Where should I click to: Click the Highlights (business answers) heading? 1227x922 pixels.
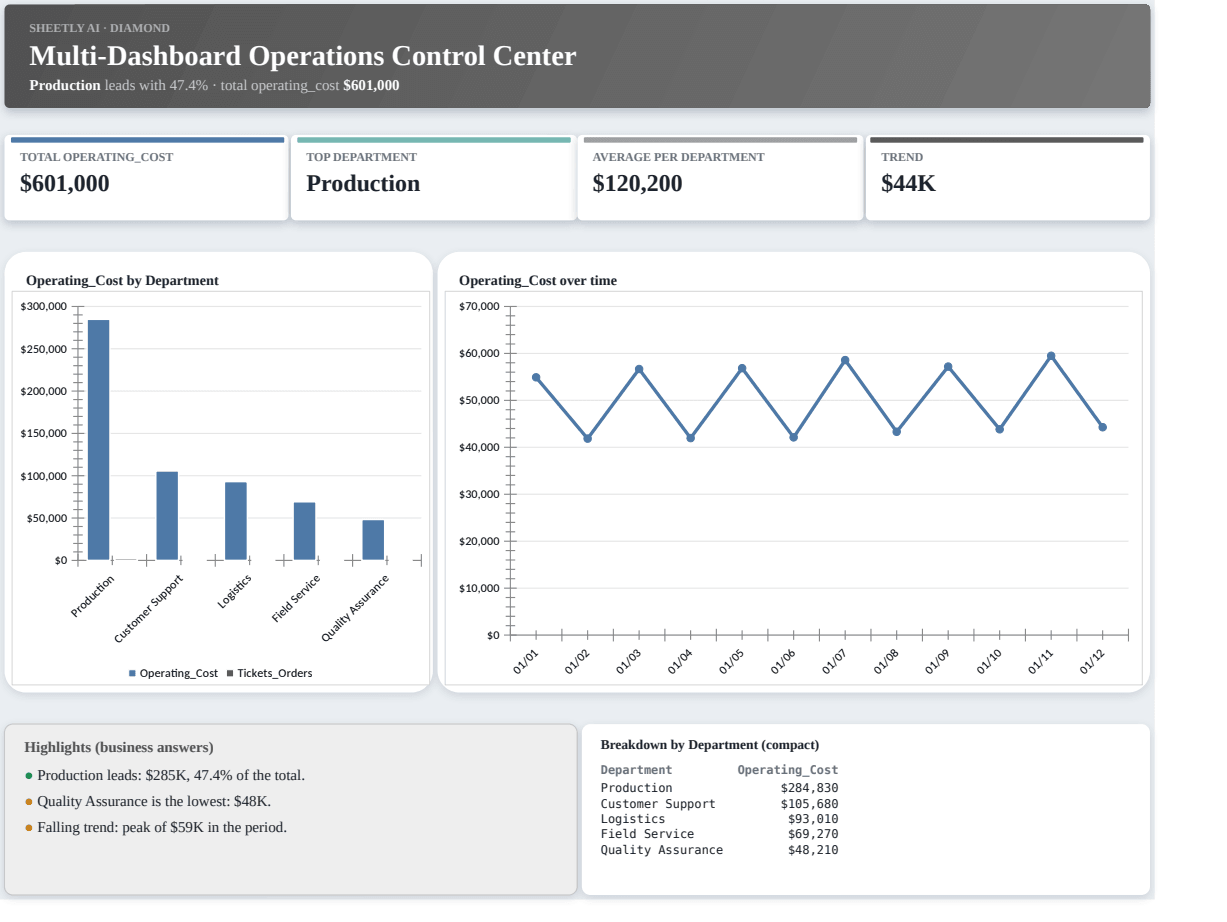click(119, 747)
